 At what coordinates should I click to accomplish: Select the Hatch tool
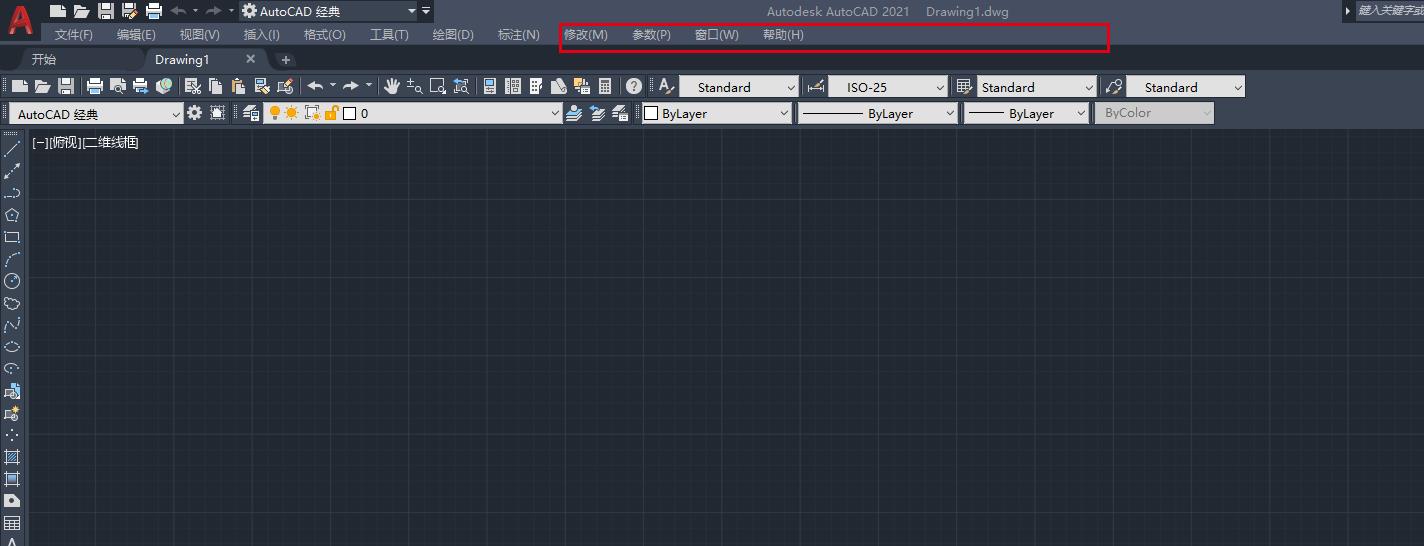tap(12, 457)
